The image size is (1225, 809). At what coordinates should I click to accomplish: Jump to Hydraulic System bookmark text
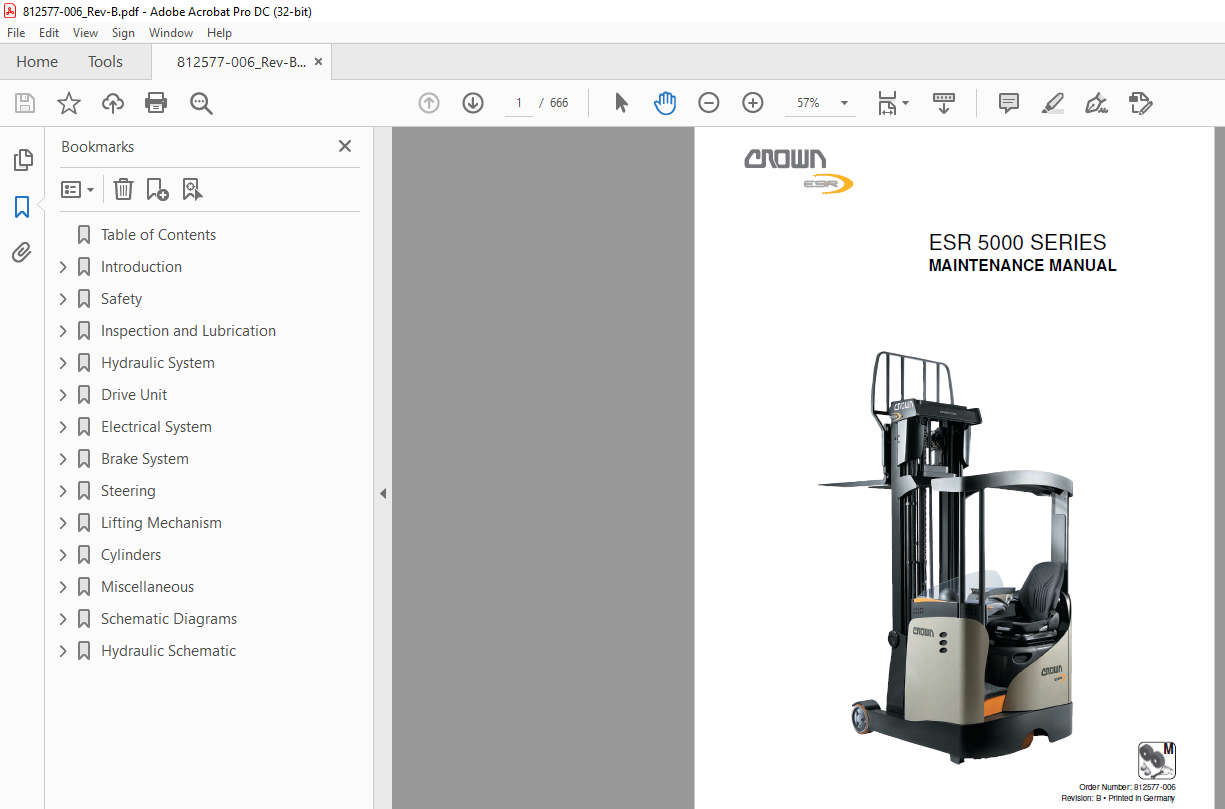click(x=158, y=363)
